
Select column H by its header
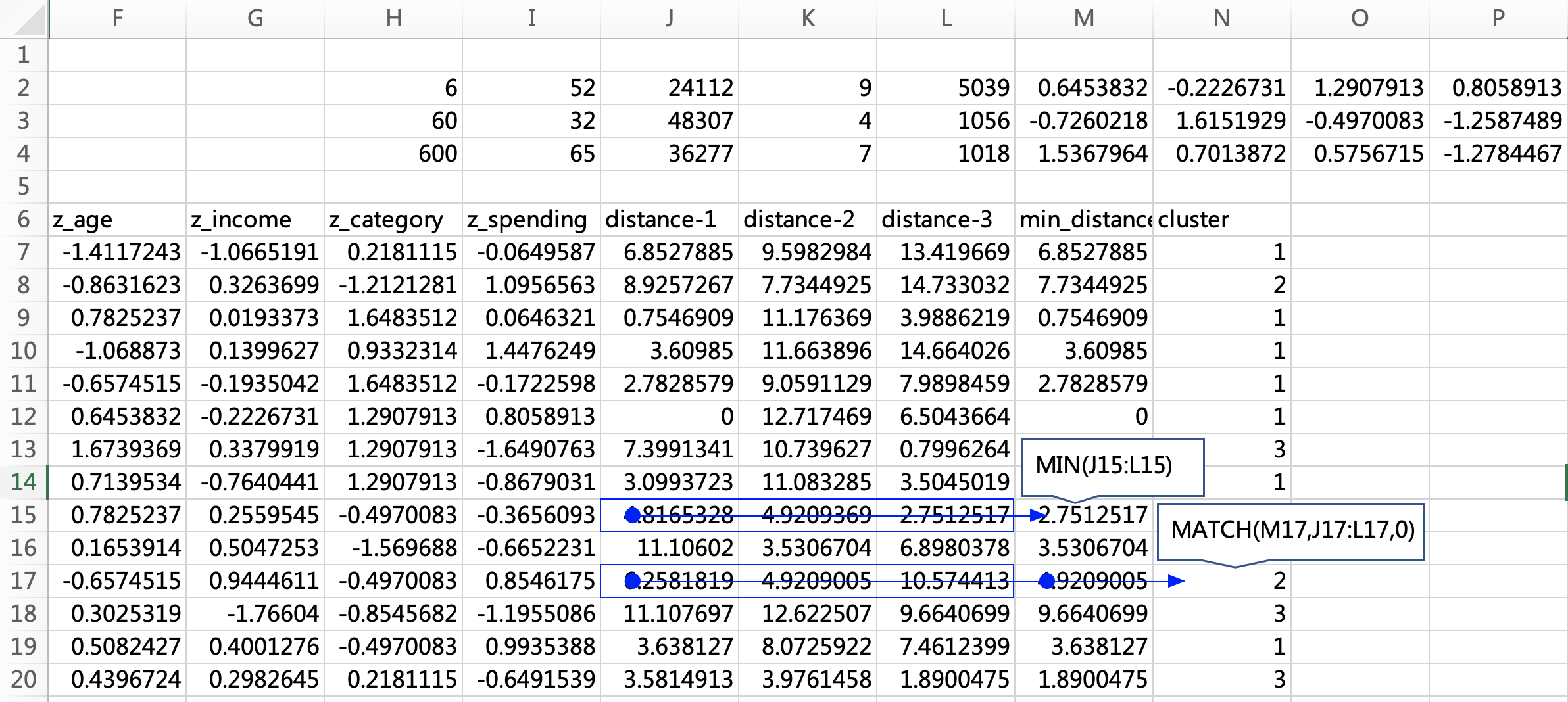coord(393,18)
